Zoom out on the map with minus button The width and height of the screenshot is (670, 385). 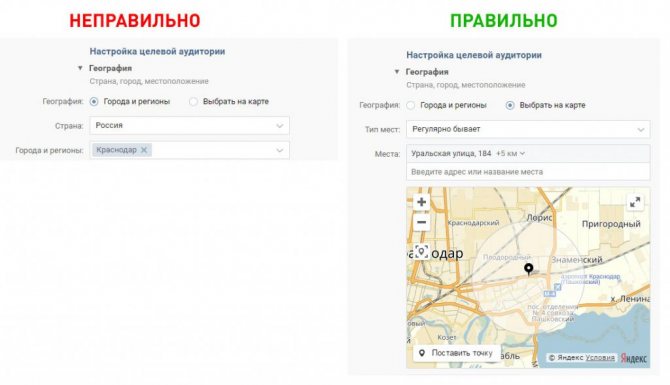pyautogui.click(x=421, y=223)
